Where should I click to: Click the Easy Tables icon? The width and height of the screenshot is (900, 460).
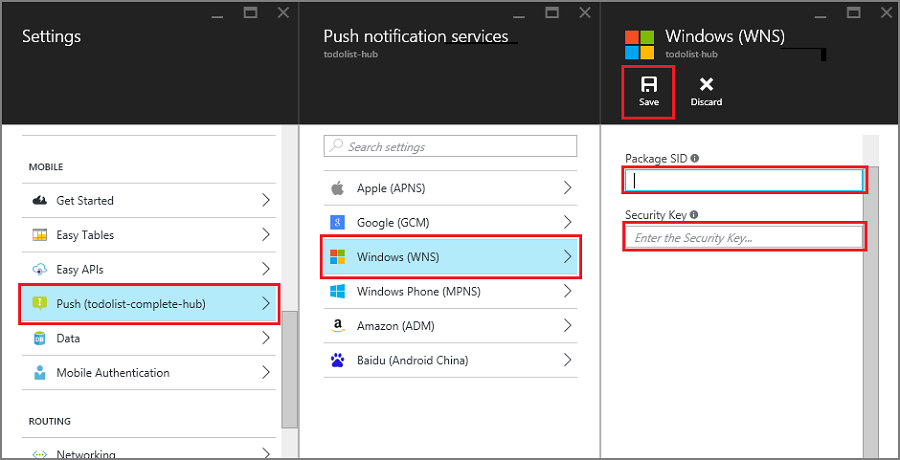point(40,235)
